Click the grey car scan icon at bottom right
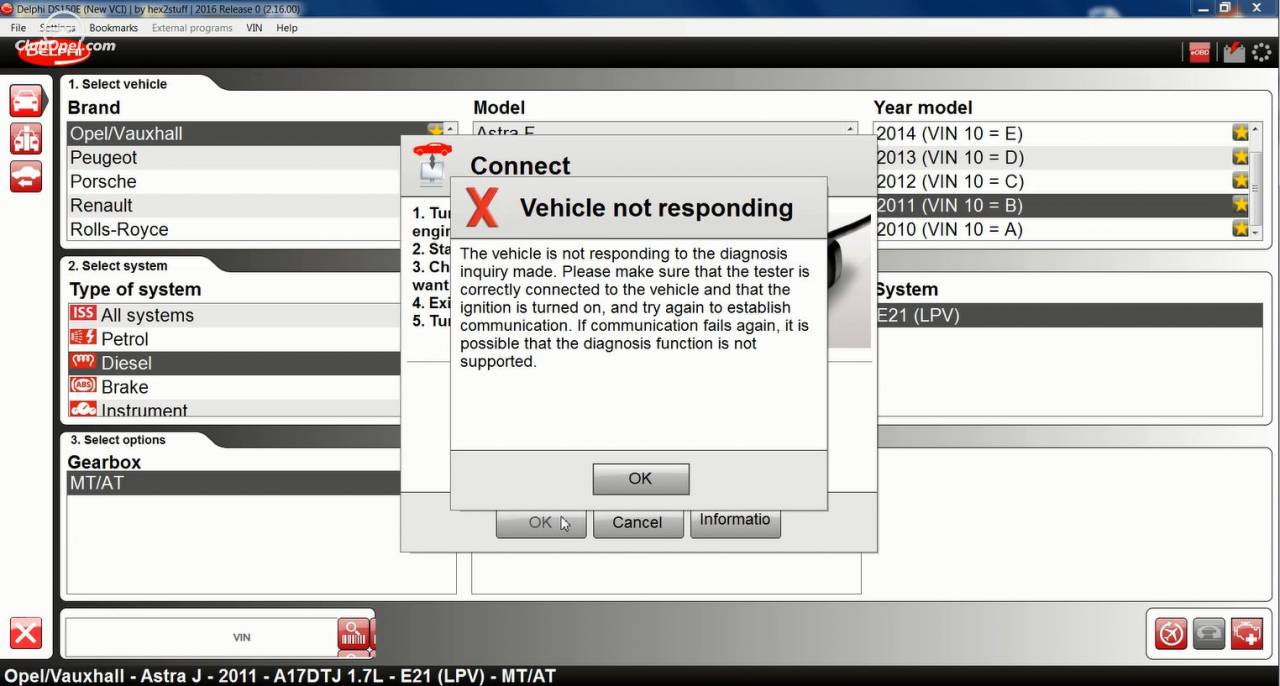The image size is (1280, 686). pyautogui.click(x=1209, y=633)
